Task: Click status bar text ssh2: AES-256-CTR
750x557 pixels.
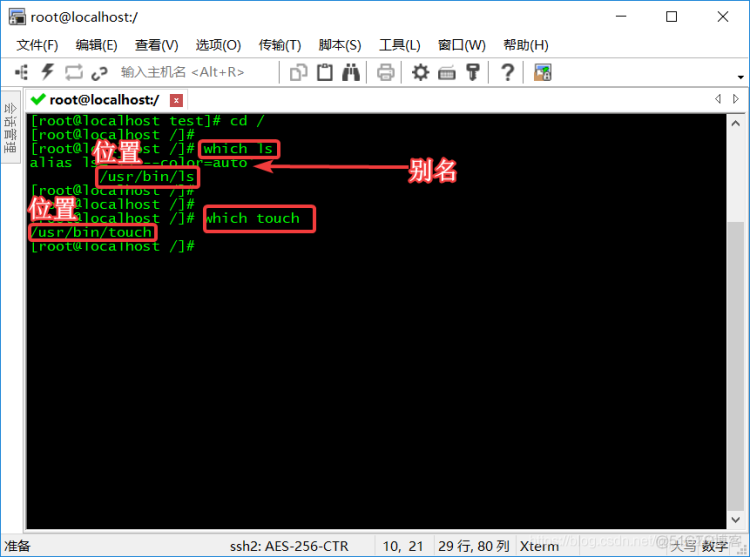Action: [x=289, y=546]
